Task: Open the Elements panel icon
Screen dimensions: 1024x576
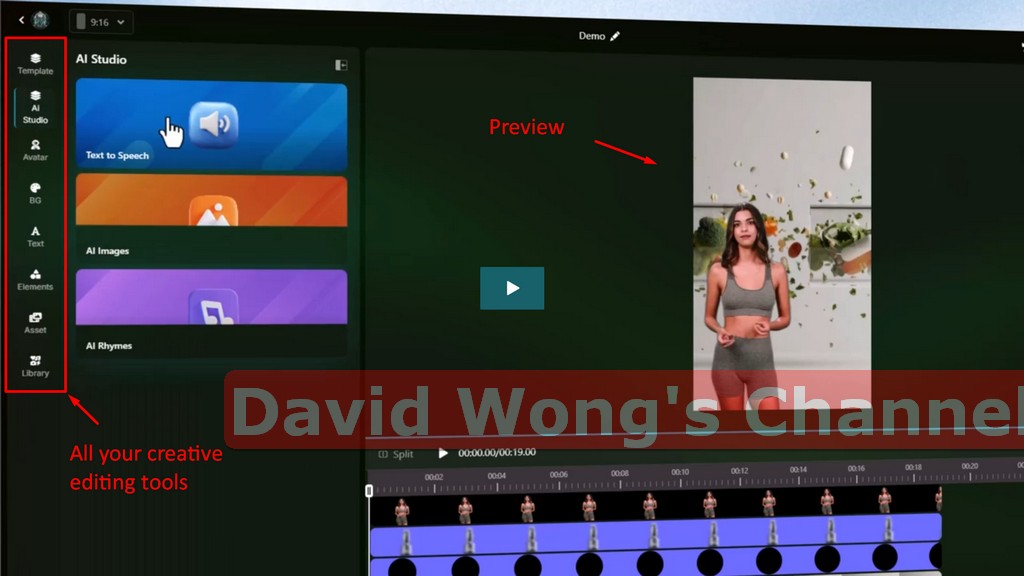Action: (35, 279)
